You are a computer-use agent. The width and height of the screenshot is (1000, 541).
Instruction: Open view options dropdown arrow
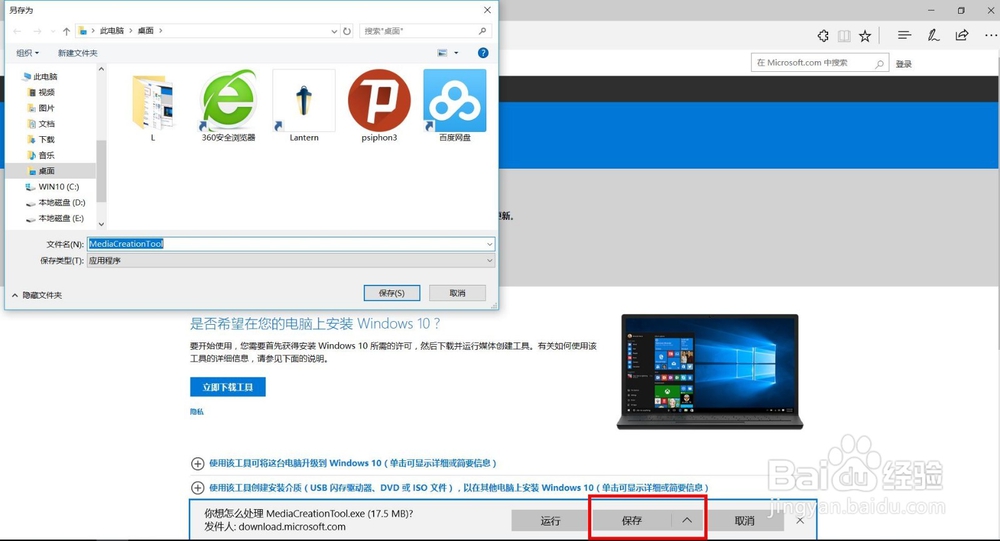(x=456, y=53)
